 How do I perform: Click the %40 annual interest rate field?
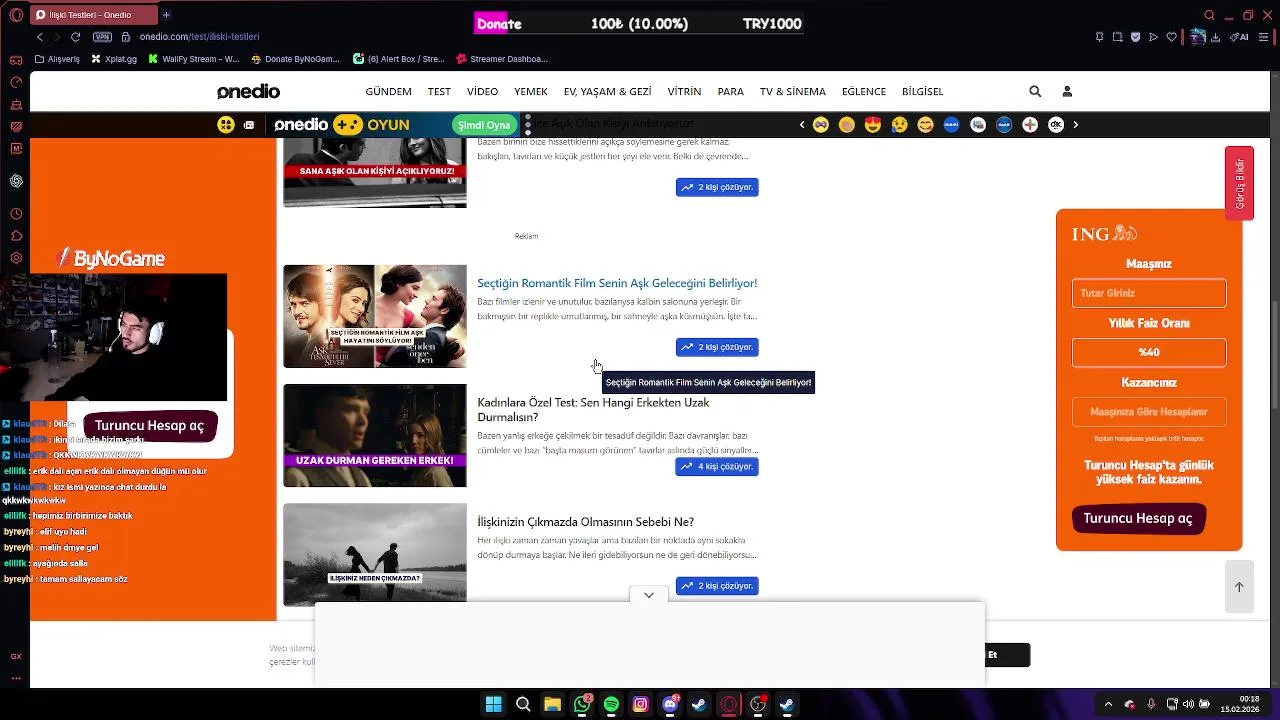1149,352
